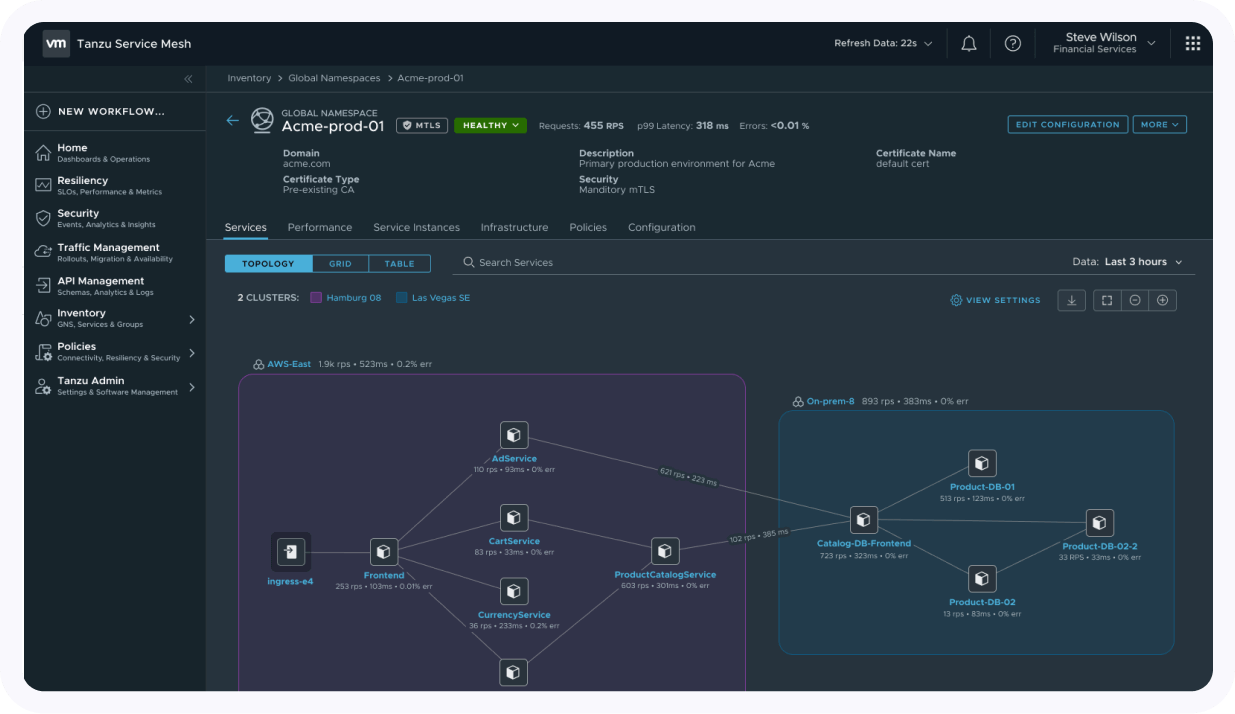This screenshot has height=714, width=1235.
Task: Click the Acme-prod-01 breadcrumb
Action: click(x=430, y=78)
